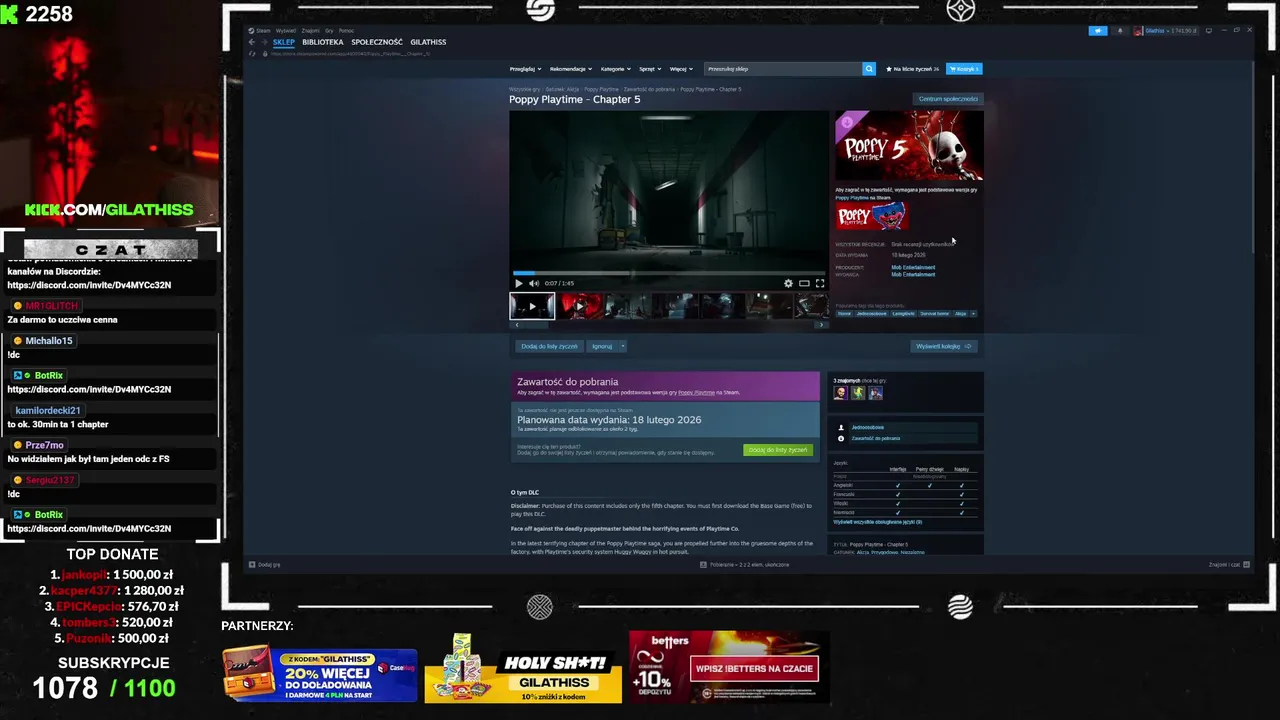Open second friend avatar wanting this game
Viewport: 1280px width, 720px height.
click(x=858, y=393)
